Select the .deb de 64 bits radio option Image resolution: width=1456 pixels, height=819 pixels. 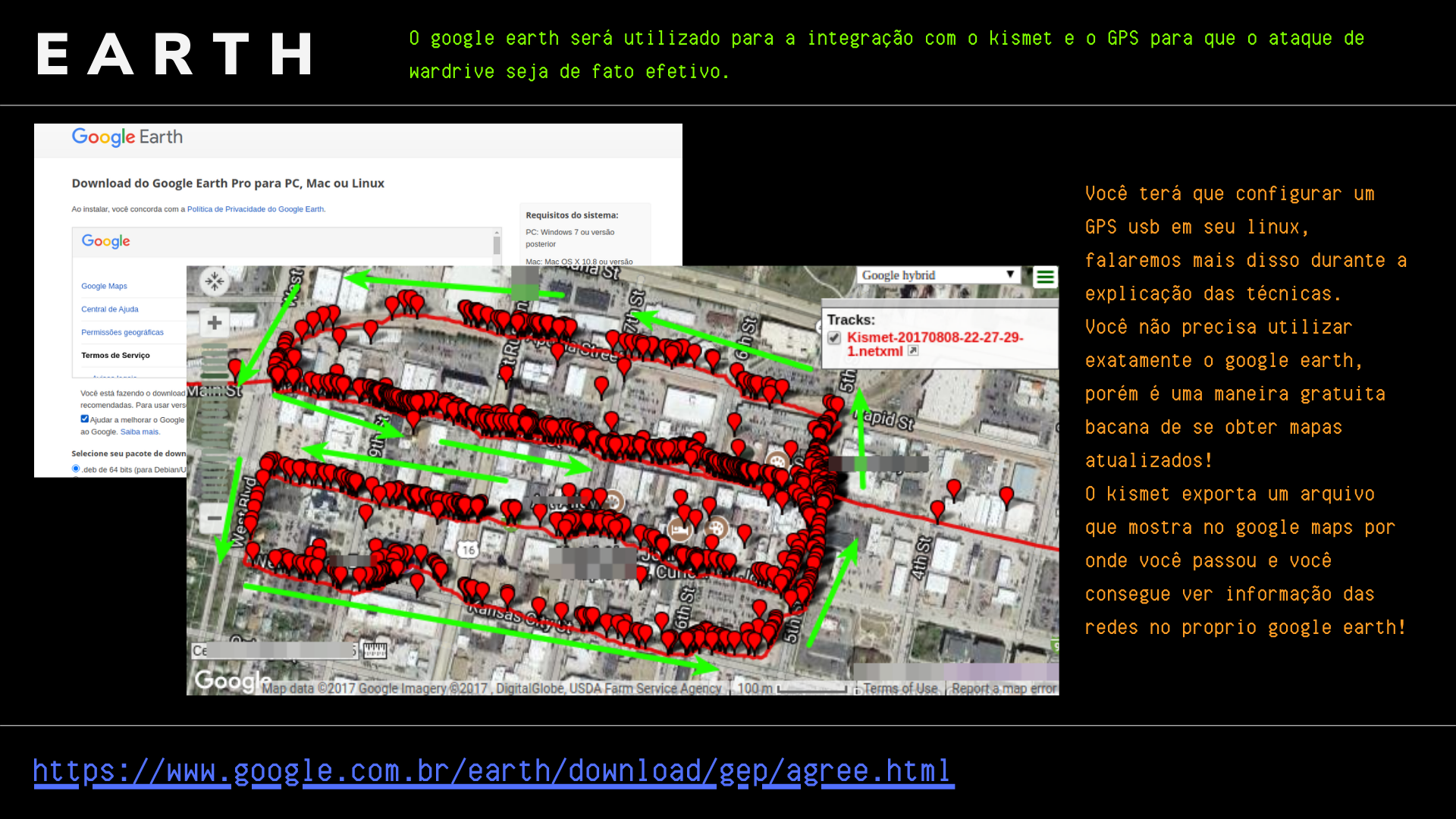(76, 469)
